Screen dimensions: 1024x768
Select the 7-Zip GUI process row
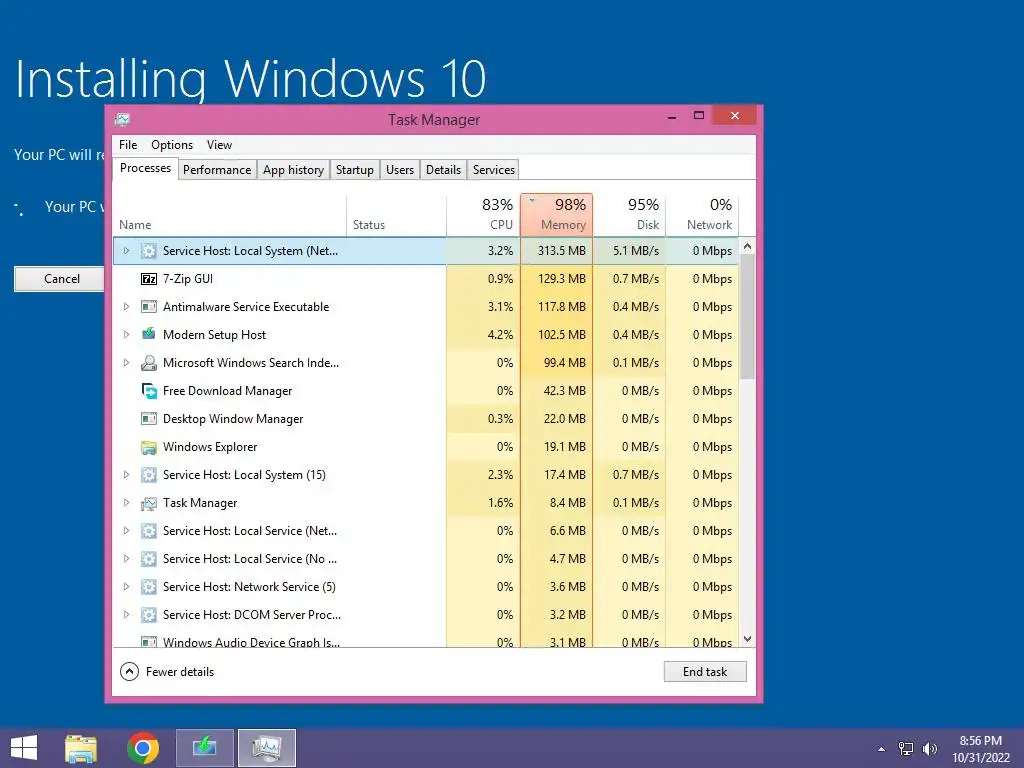pyautogui.click(x=426, y=279)
